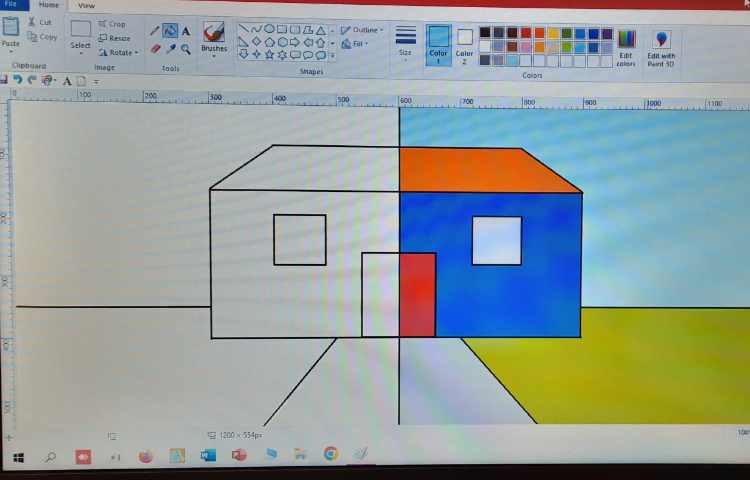Pick the Eraser tool

point(155,48)
